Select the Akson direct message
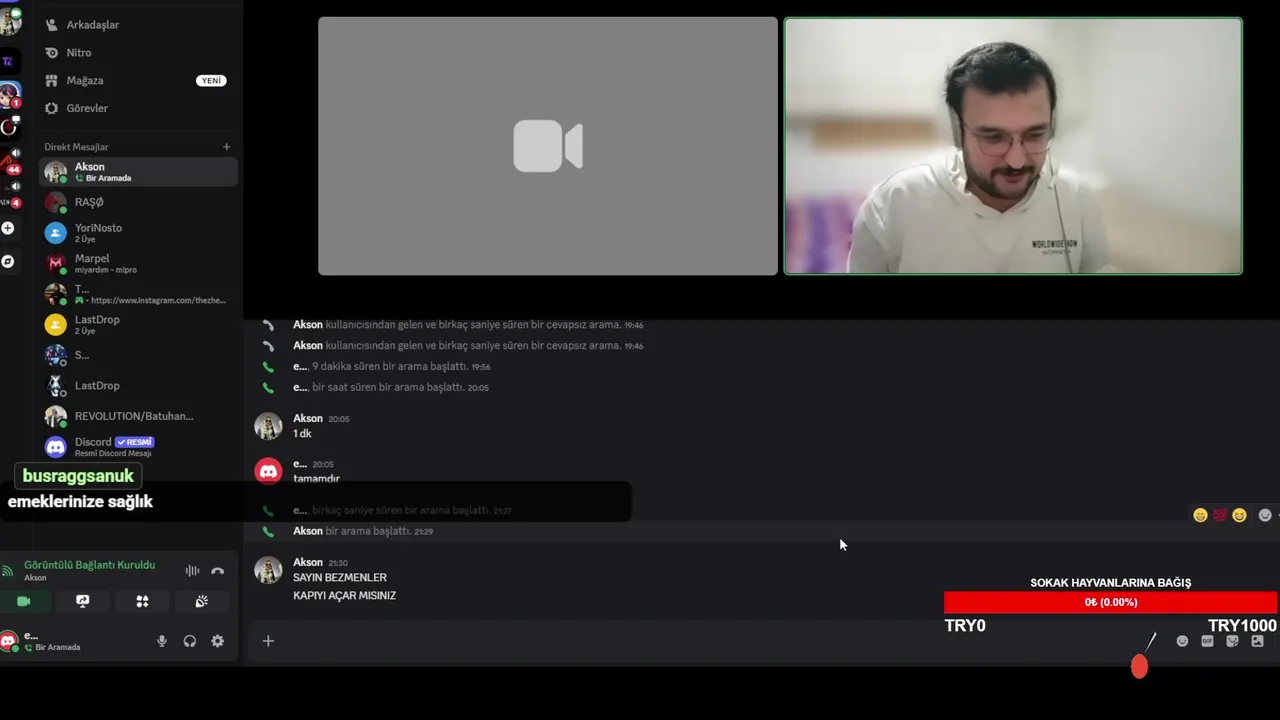 tap(138, 172)
